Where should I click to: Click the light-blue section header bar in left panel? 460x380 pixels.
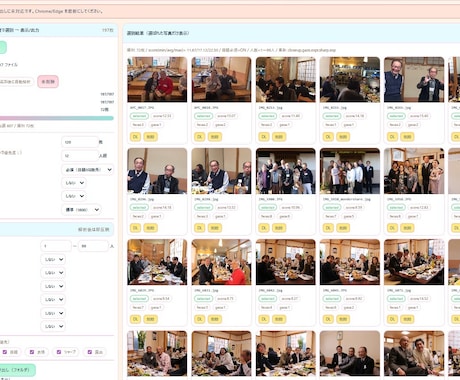[57, 230]
